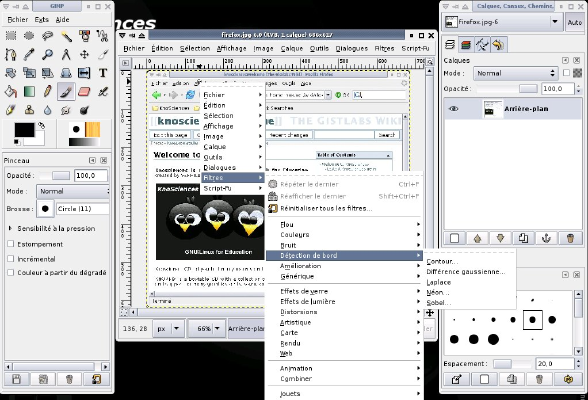This screenshot has width=588, height=400.
Task: Select the Move tool
Action: tap(84, 54)
